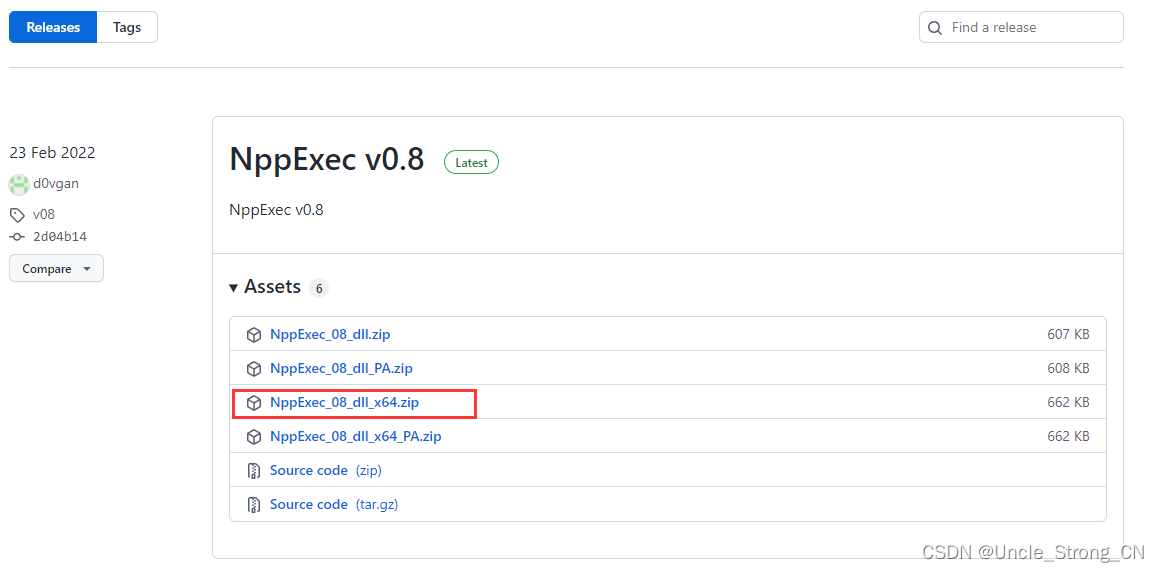This screenshot has height=572, width=1159.
Task: Click the package icon beside NppExec_08_dll_x64_PA.zip
Action: pyautogui.click(x=254, y=437)
